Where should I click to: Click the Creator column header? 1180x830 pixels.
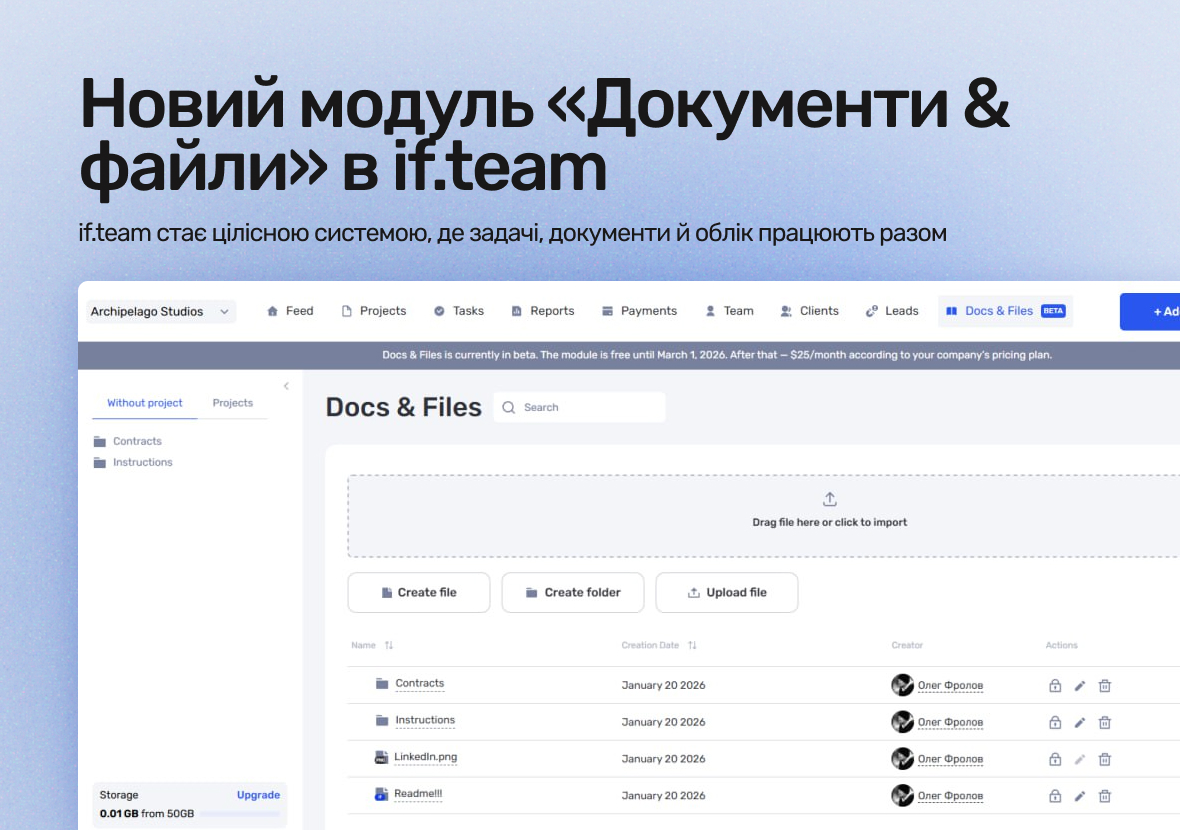(x=907, y=645)
